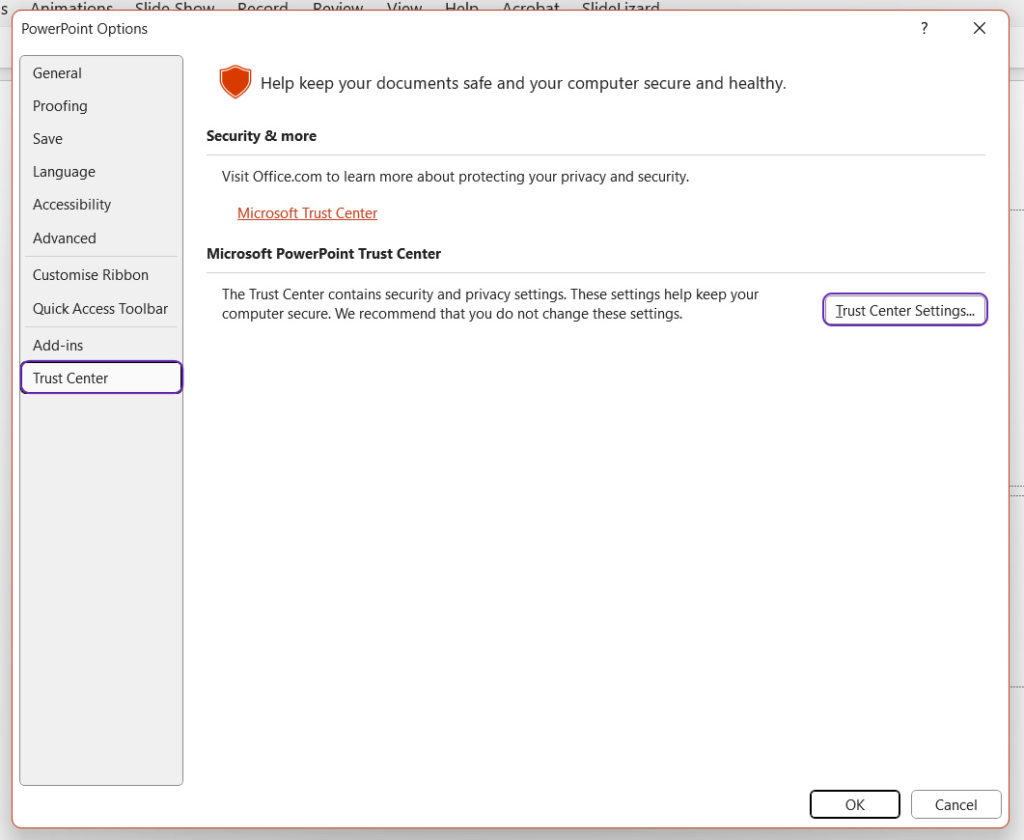The image size is (1024, 840).
Task: Click the Trust Center Settings button
Action: point(904,310)
